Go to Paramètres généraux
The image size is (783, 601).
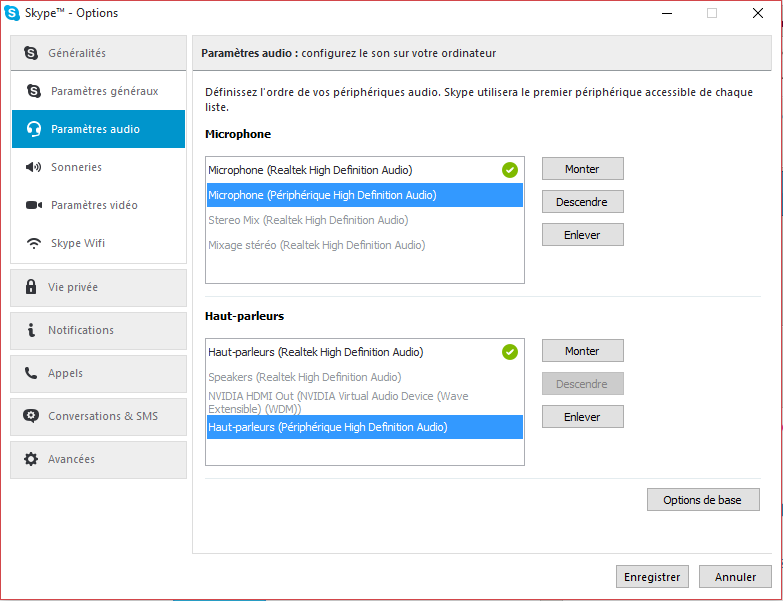click(x=98, y=91)
